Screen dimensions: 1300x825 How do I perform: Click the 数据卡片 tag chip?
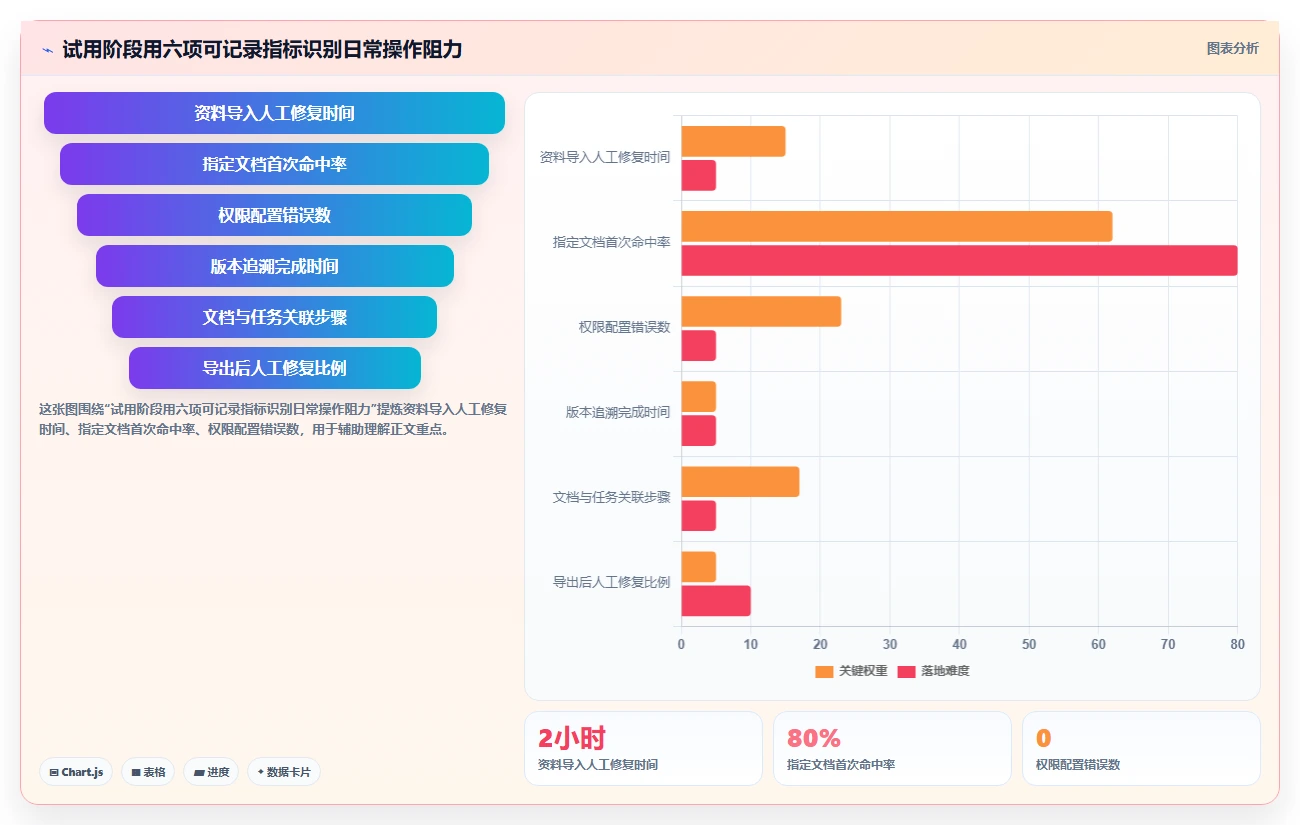pos(284,772)
